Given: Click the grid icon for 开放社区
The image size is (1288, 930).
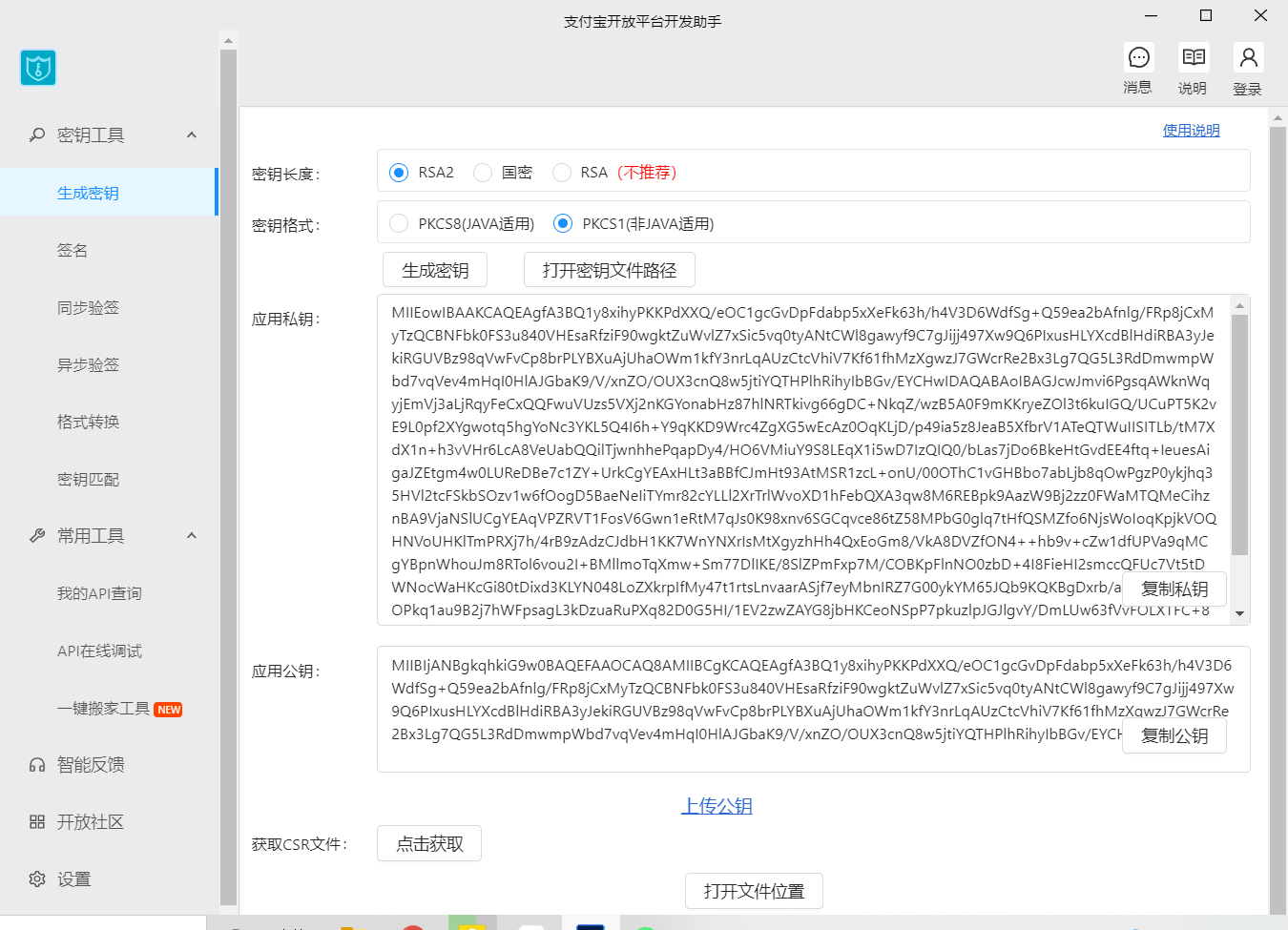Looking at the screenshot, I should point(37,822).
